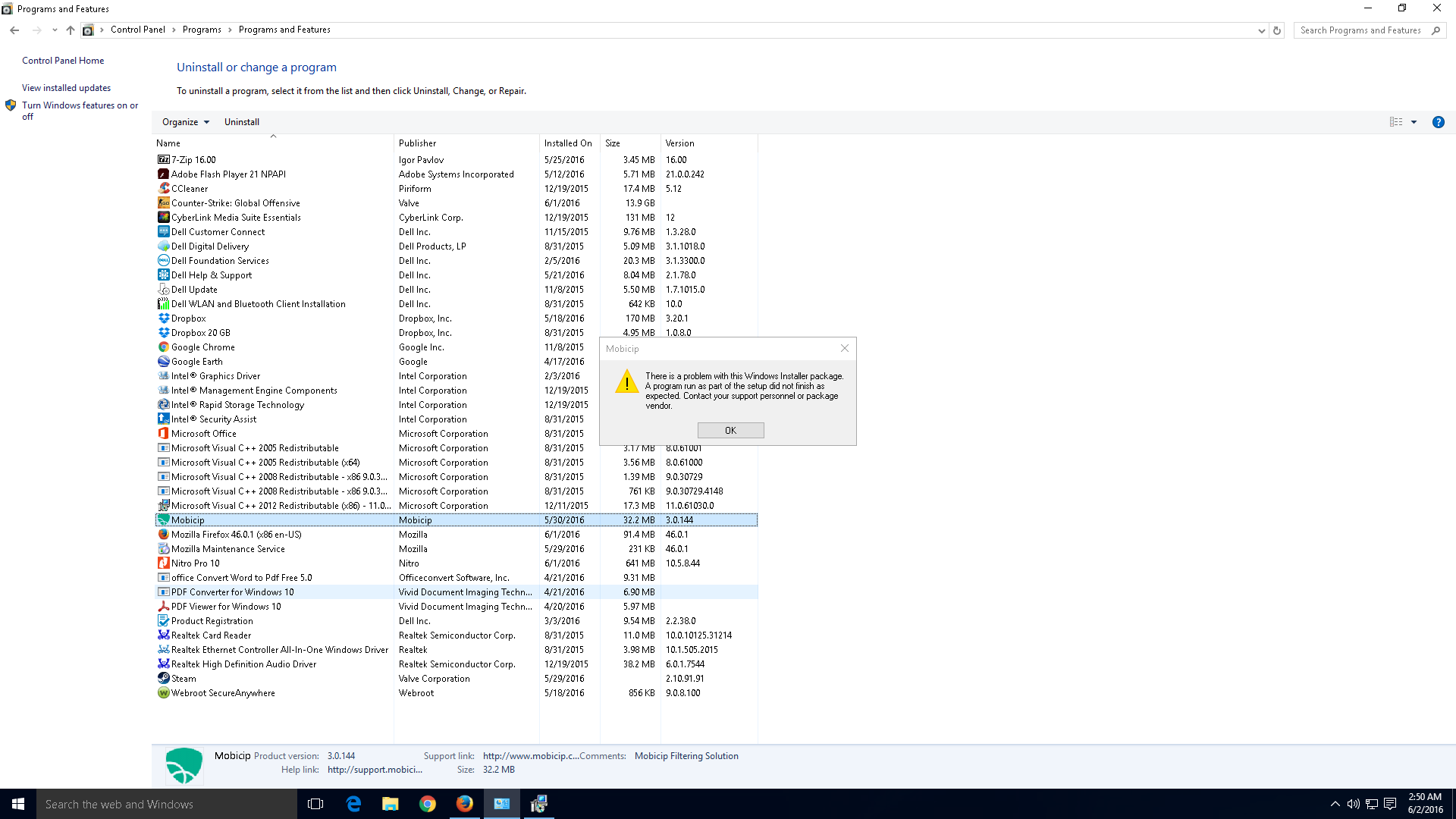This screenshot has height=819, width=1456.
Task: Click the Steam program icon
Action: coord(163,679)
